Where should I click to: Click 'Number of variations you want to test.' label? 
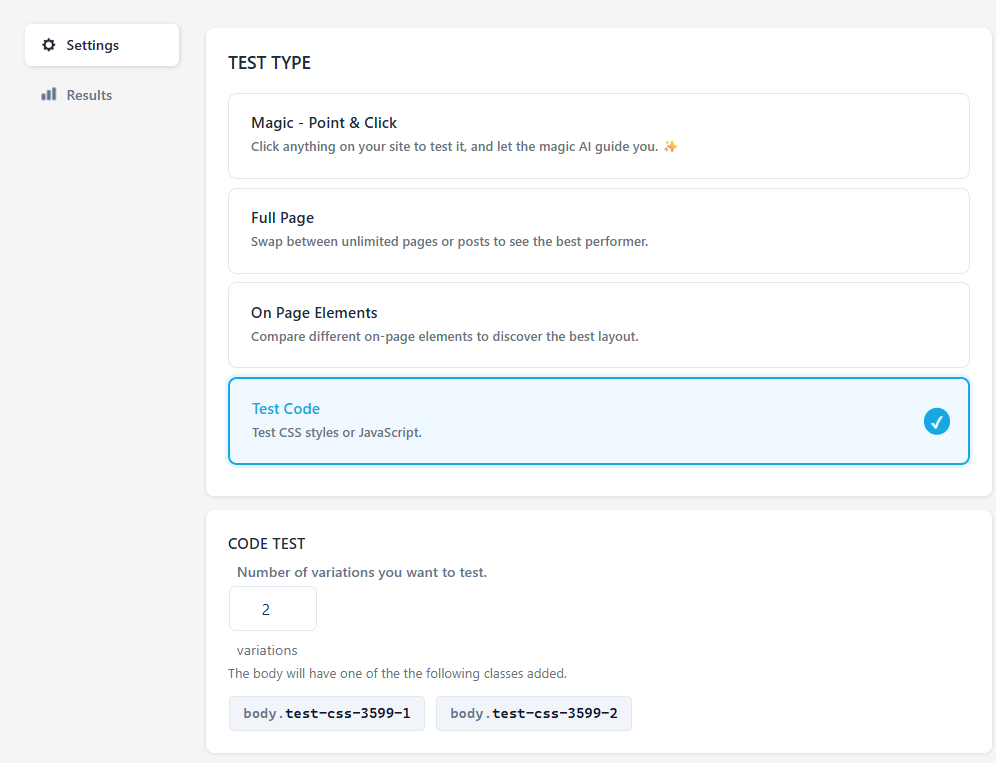[x=361, y=572]
